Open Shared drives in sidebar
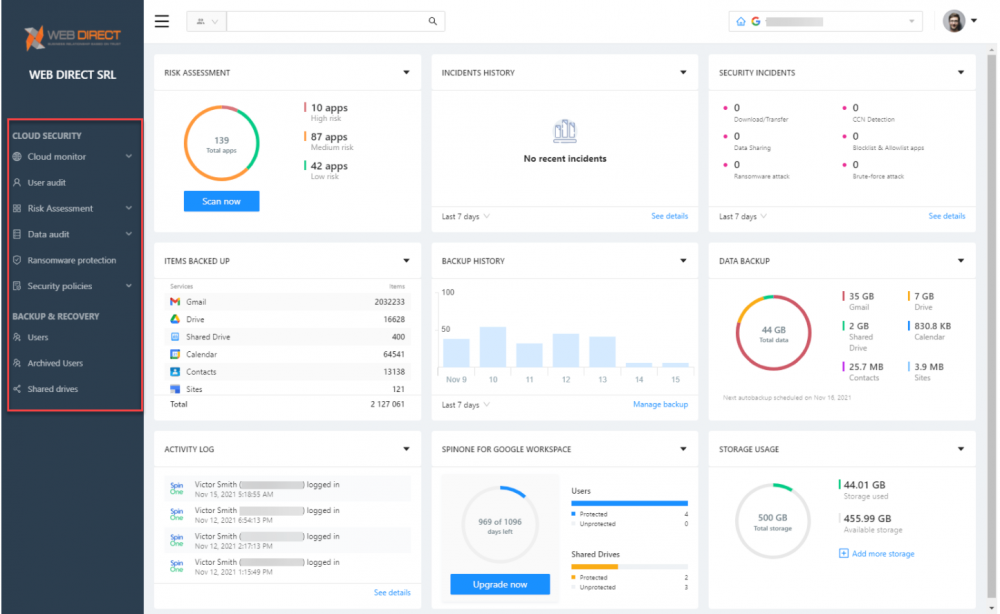The width and height of the screenshot is (1000, 614). coord(52,389)
